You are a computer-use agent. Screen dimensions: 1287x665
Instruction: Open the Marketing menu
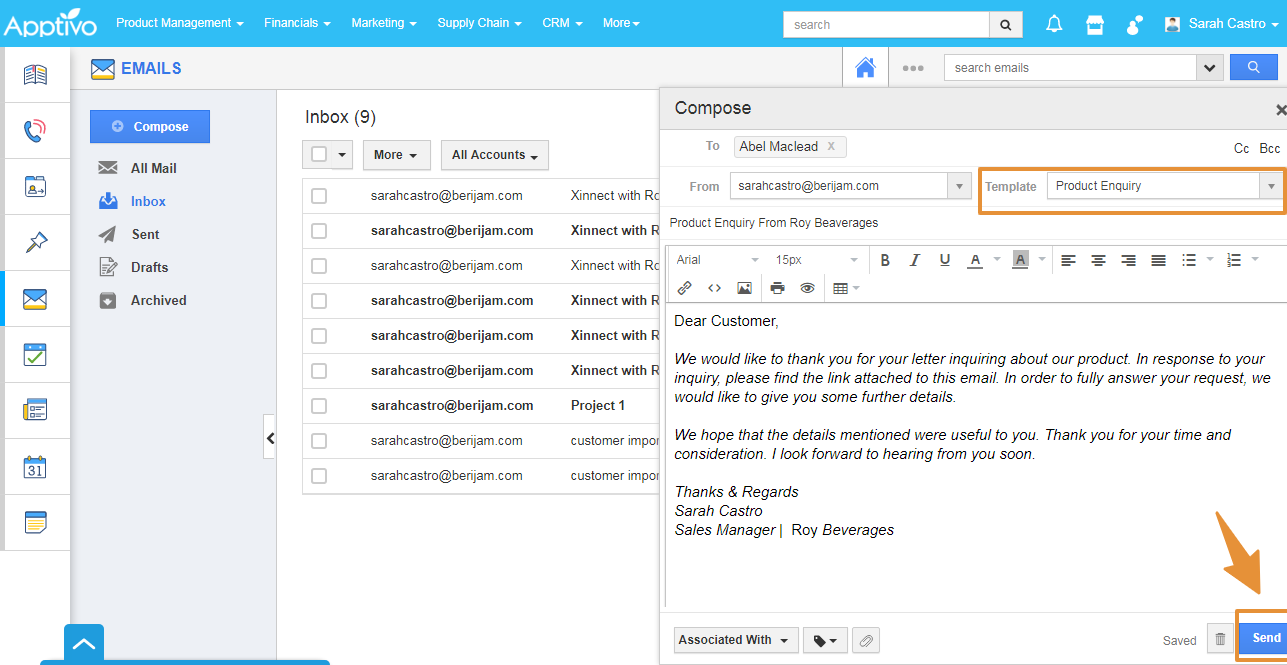point(383,22)
